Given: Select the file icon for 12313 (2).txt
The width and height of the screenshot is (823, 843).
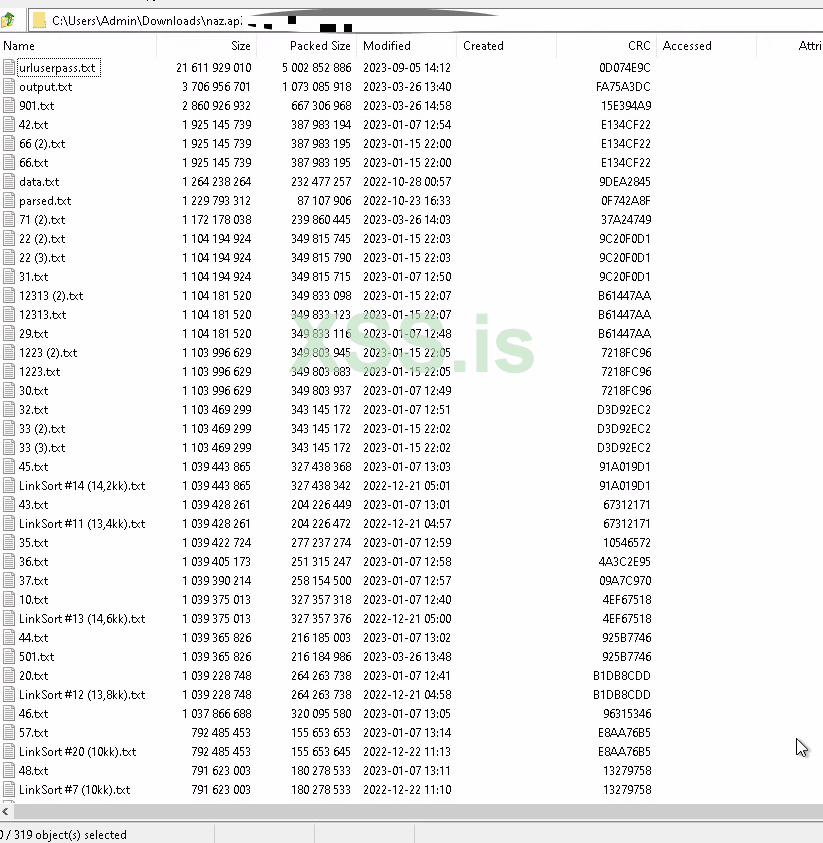Looking at the screenshot, I should coord(9,296).
